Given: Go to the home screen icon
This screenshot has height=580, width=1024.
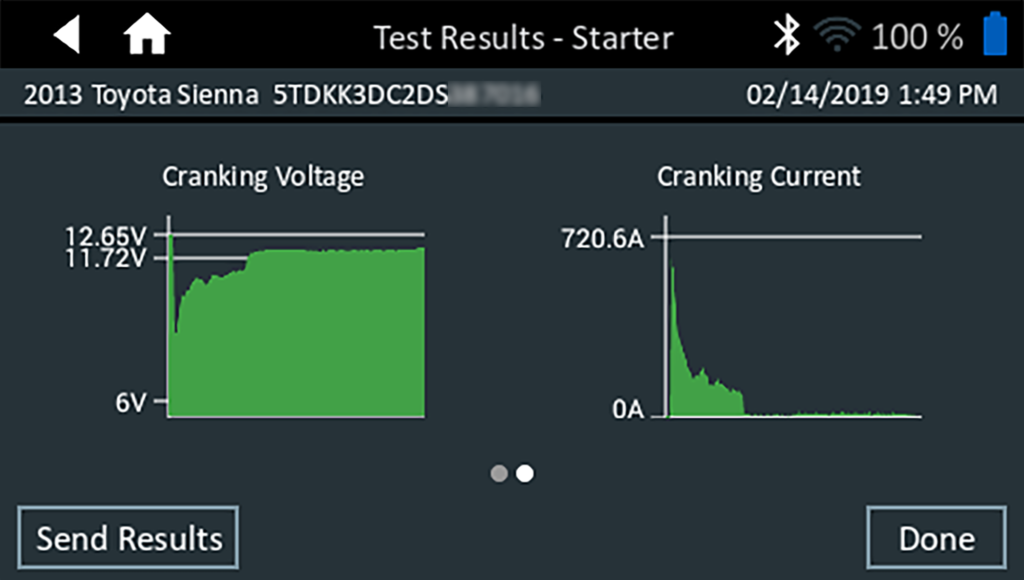Looking at the screenshot, I should tap(147, 36).
